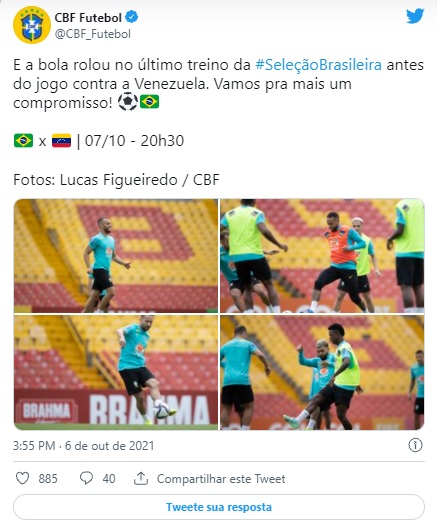Open top-left photo of player jogging

pyautogui.click(x=116, y=255)
